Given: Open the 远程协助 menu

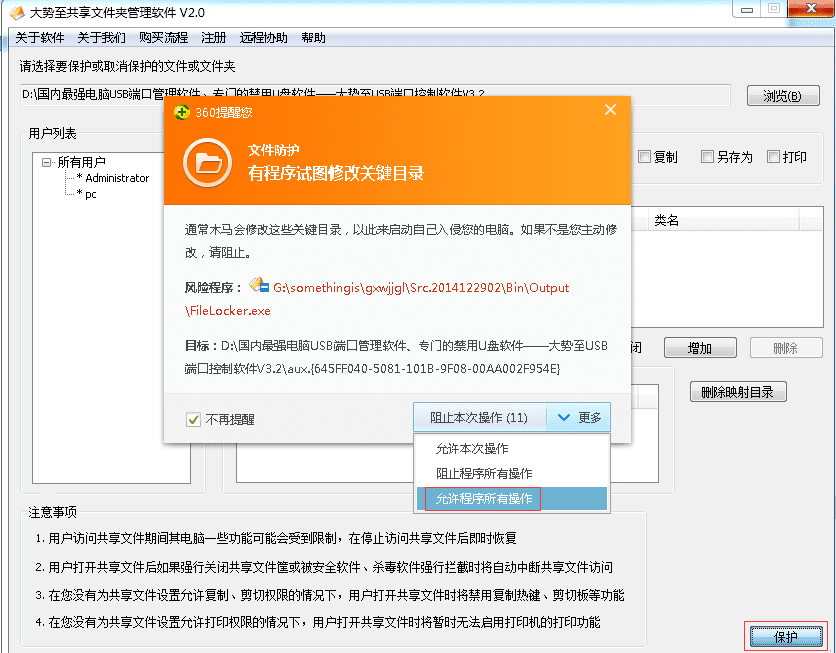Looking at the screenshot, I should point(263,38).
